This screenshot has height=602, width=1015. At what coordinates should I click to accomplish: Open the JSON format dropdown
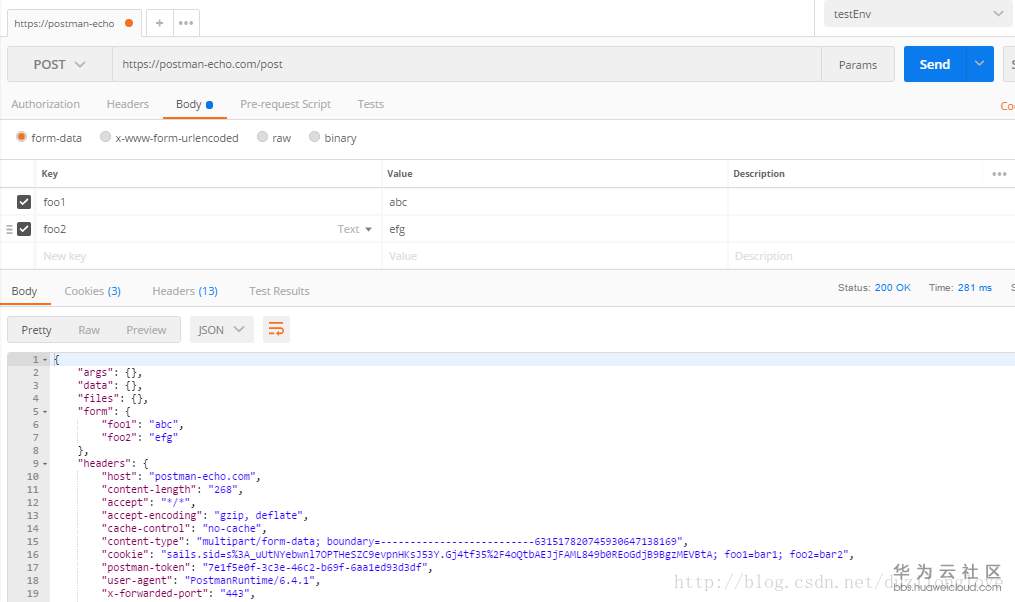(221, 329)
